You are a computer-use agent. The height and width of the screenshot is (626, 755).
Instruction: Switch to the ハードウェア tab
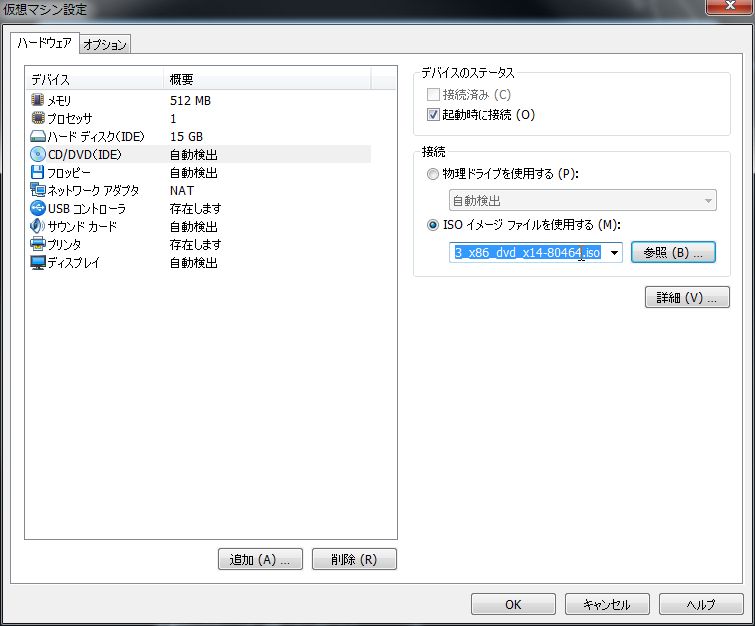[x=44, y=43]
